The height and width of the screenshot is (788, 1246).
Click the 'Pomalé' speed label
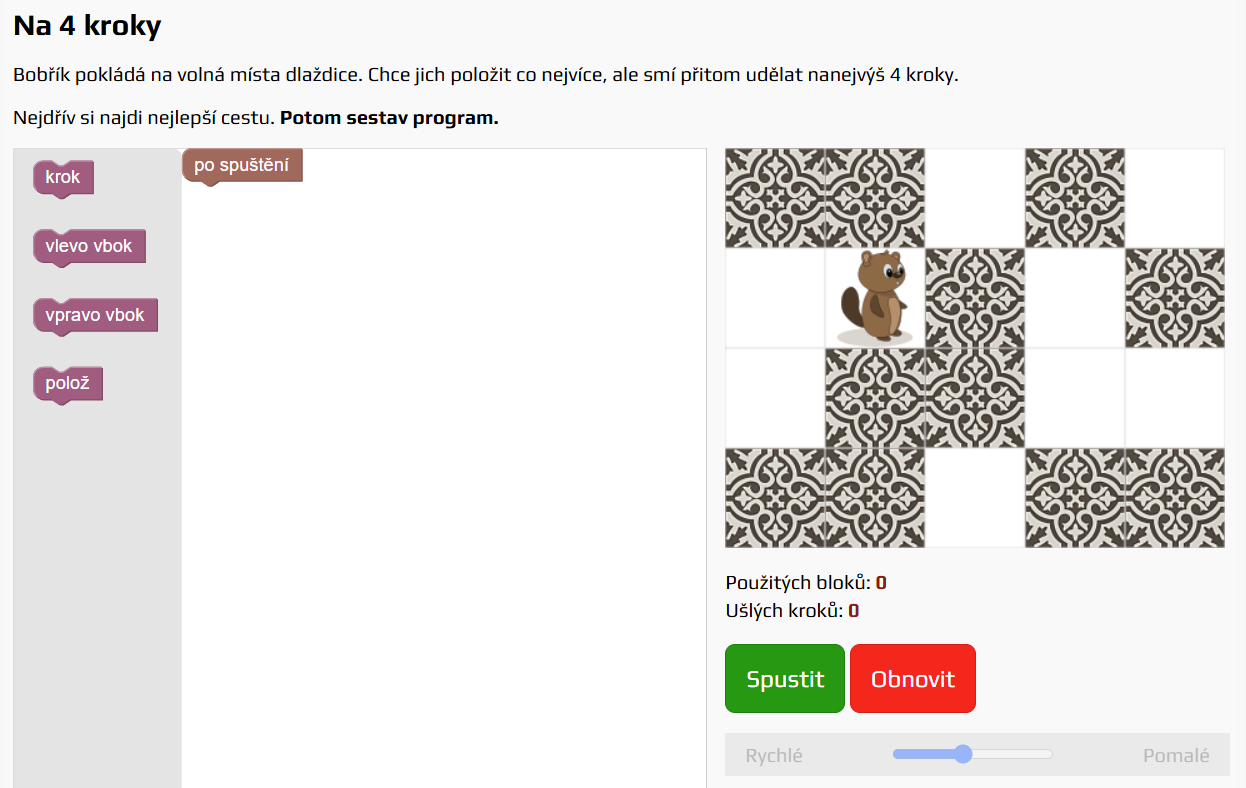coord(1176,756)
